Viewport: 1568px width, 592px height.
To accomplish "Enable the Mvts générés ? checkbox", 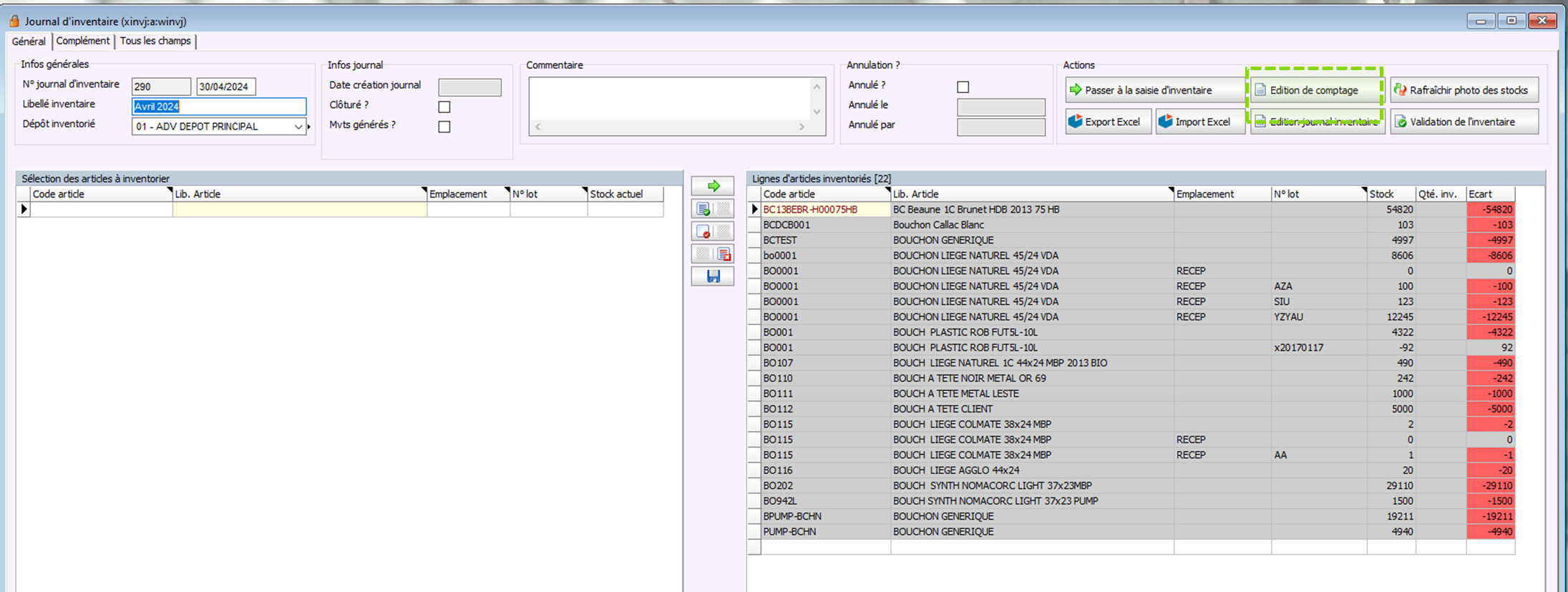I will [444, 127].
